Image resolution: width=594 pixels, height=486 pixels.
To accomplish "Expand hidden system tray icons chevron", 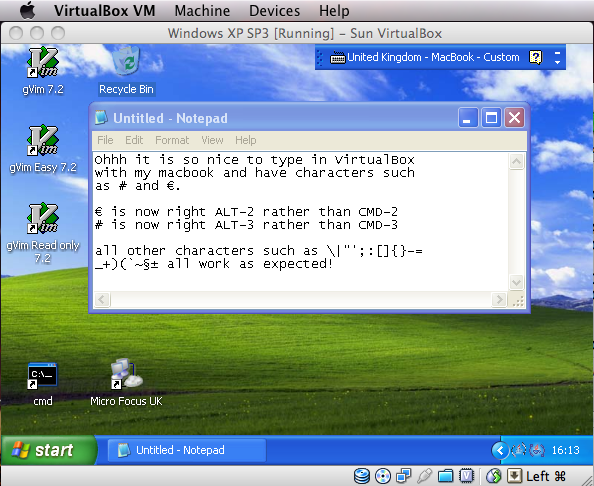I will (x=500, y=450).
